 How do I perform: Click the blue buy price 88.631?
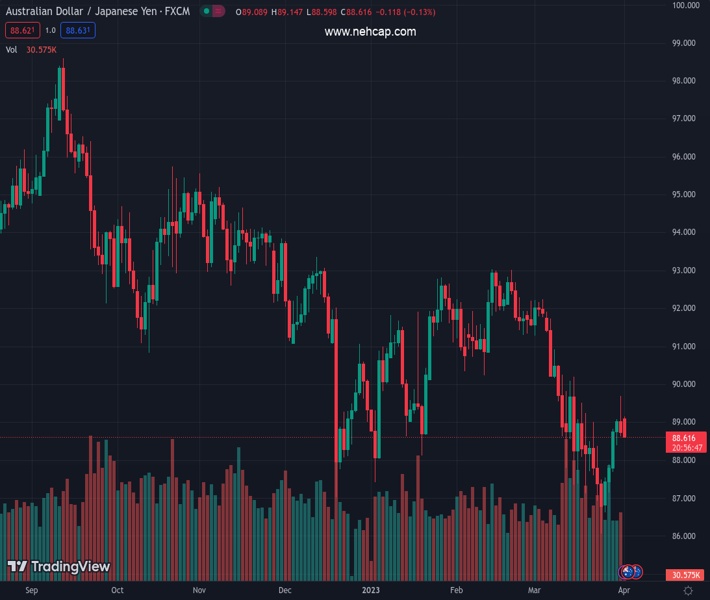(x=78, y=30)
